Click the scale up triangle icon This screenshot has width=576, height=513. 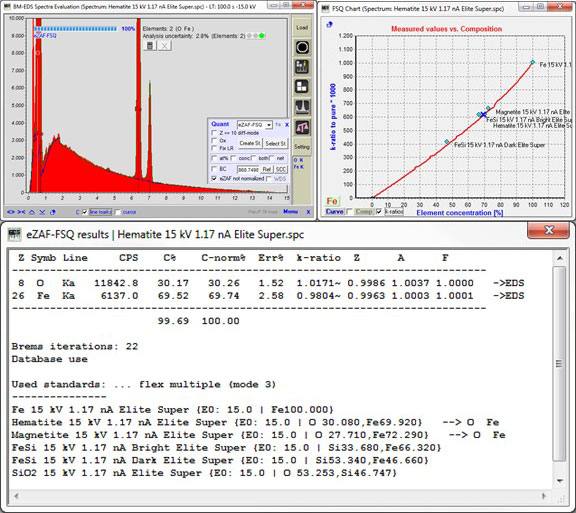pos(32,212)
